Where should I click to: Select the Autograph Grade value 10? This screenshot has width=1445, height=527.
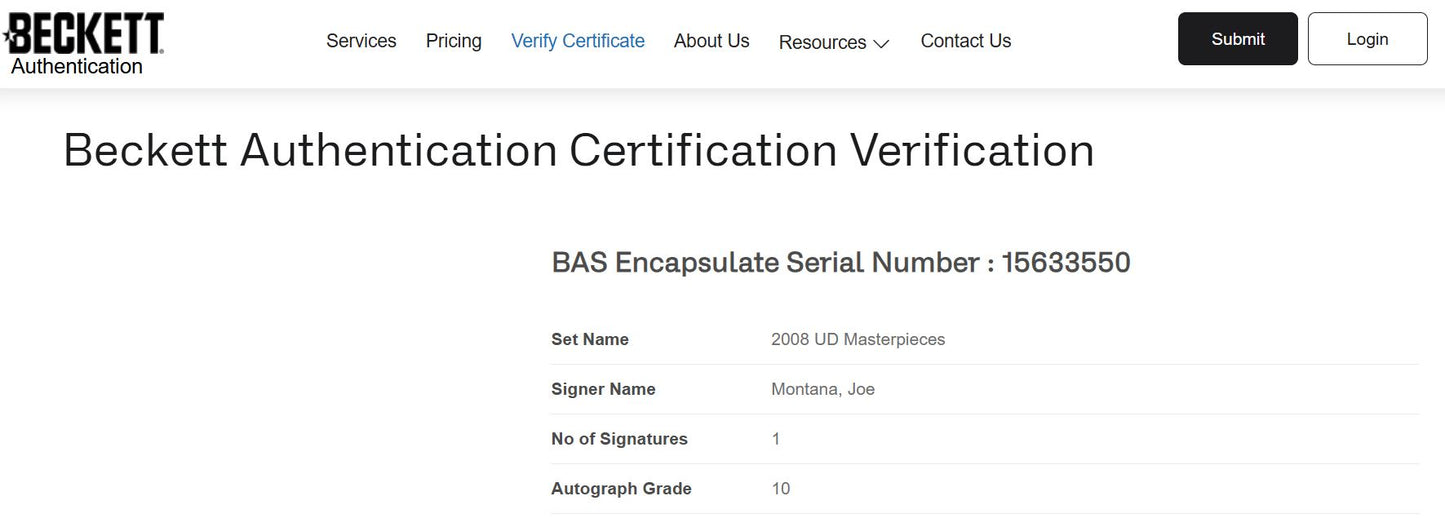click(x=780, y=489)
